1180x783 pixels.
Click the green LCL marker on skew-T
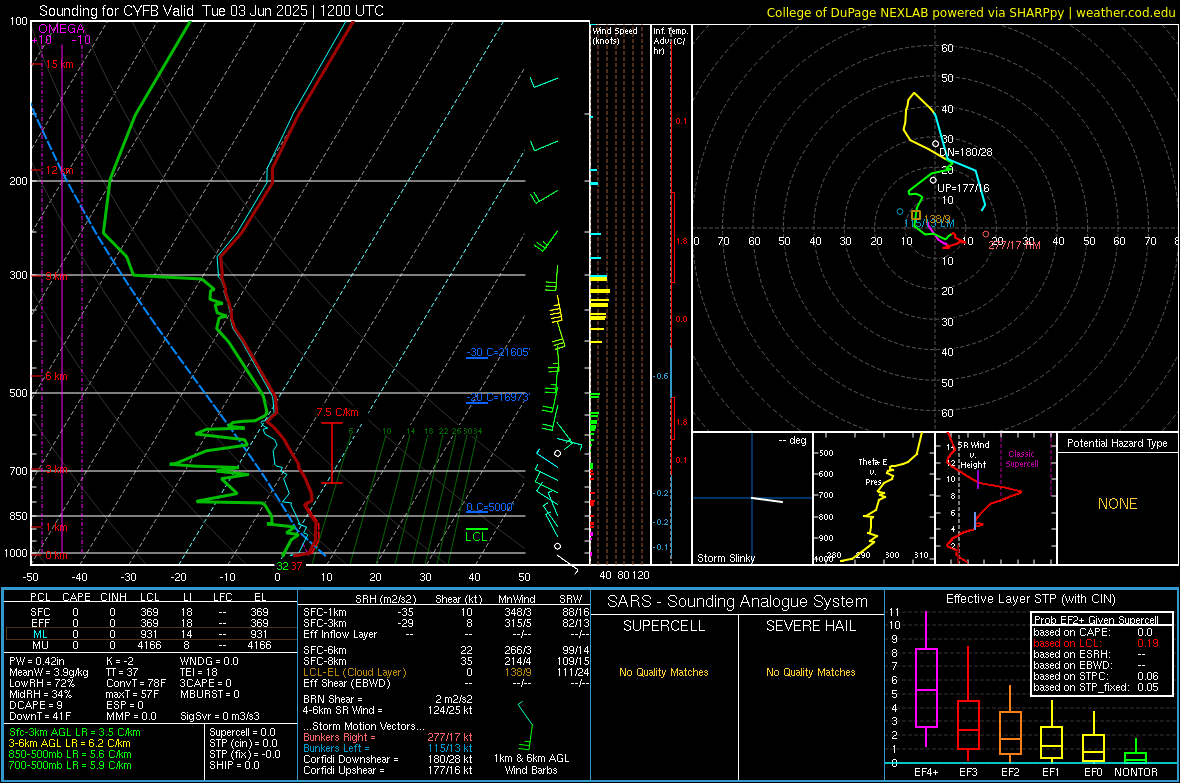(x=476, y=535)
